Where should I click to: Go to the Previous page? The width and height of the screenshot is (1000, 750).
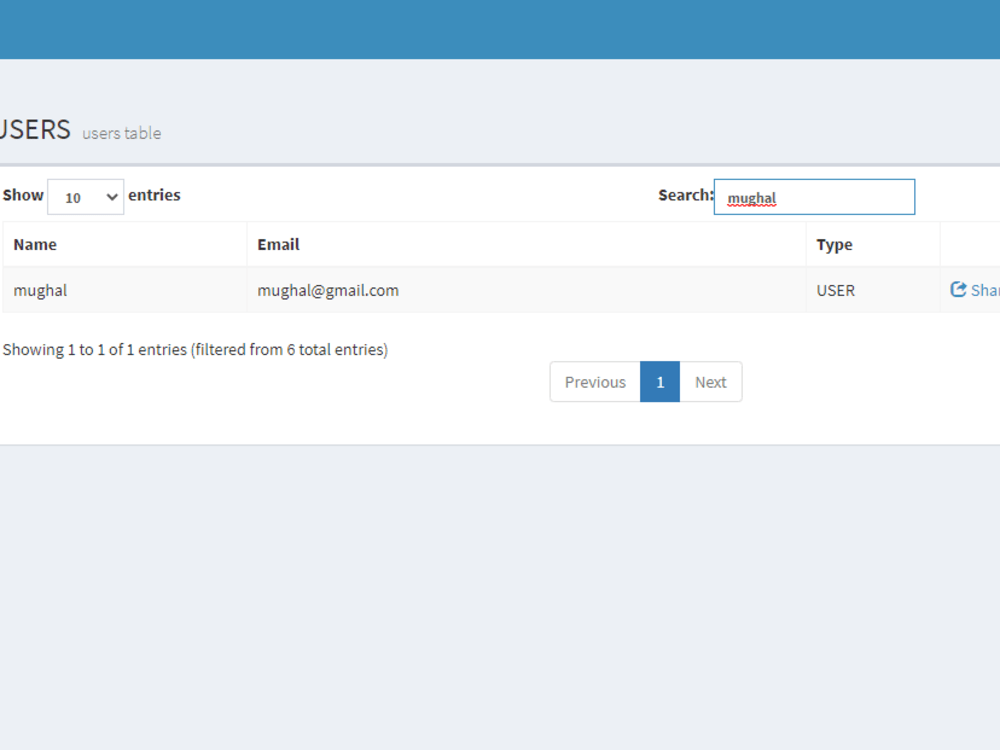(x=595, y=382)
